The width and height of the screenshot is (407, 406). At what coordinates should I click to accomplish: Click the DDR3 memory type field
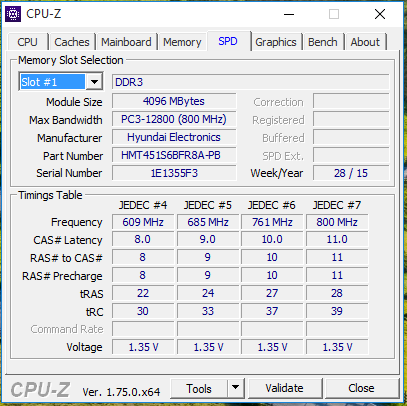pyautogui.click(x=250, y=82)
